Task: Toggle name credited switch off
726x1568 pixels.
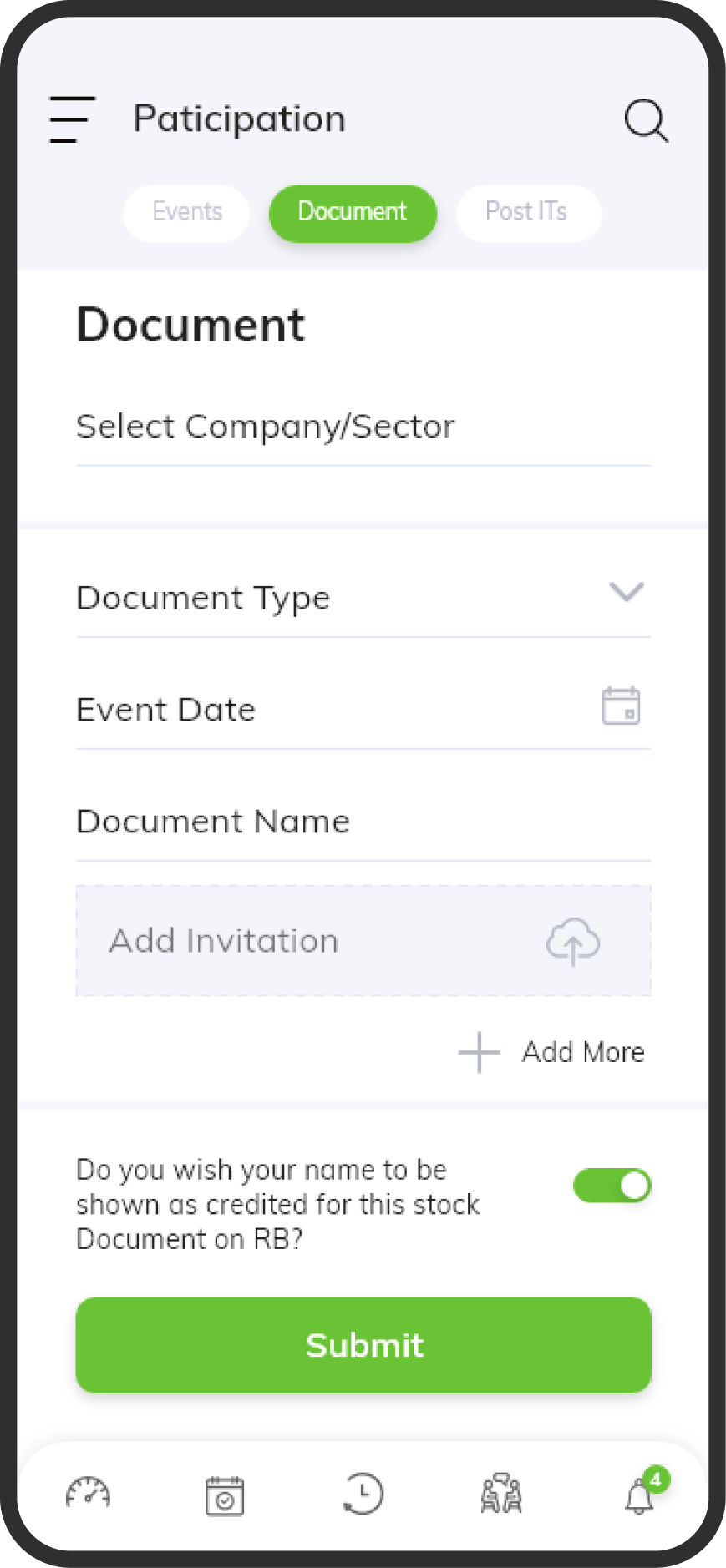Action: pos(612,1186)
